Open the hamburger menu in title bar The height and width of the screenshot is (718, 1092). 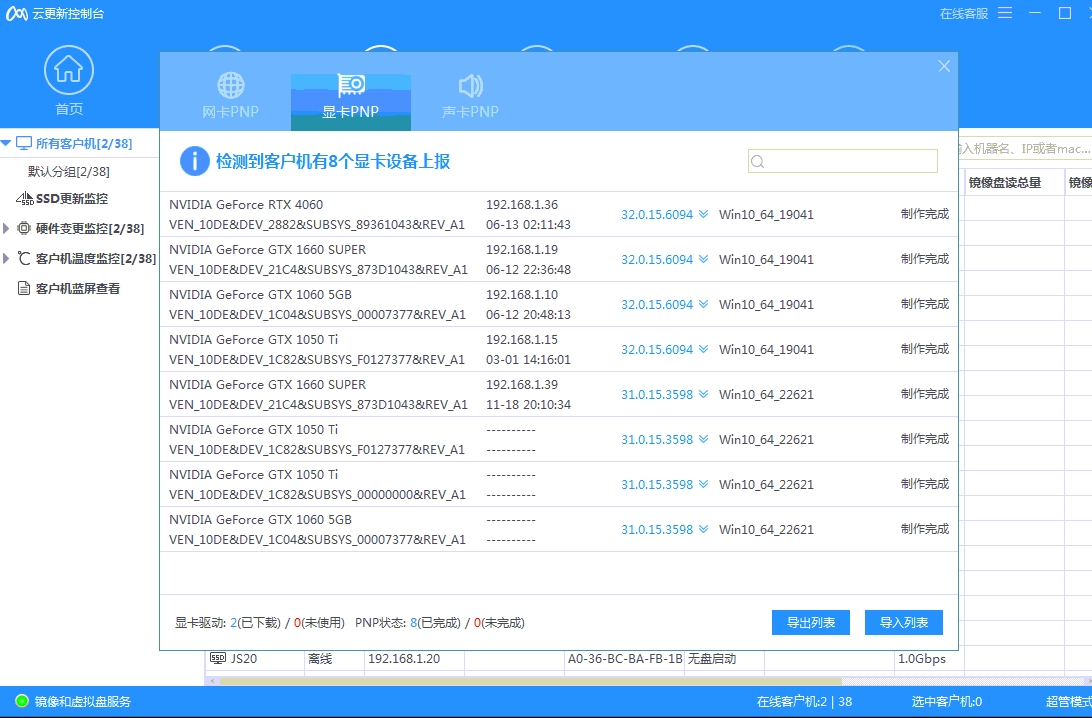[x=1004, y=13]
